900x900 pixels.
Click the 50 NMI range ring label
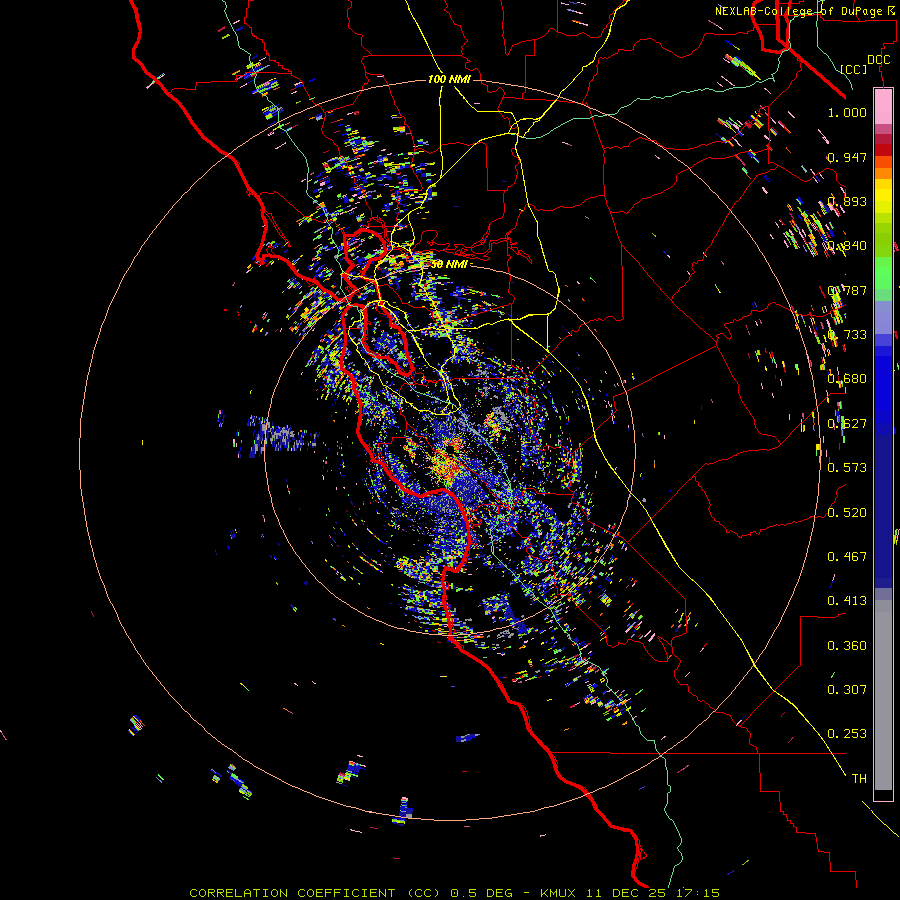tap(449, 264)
